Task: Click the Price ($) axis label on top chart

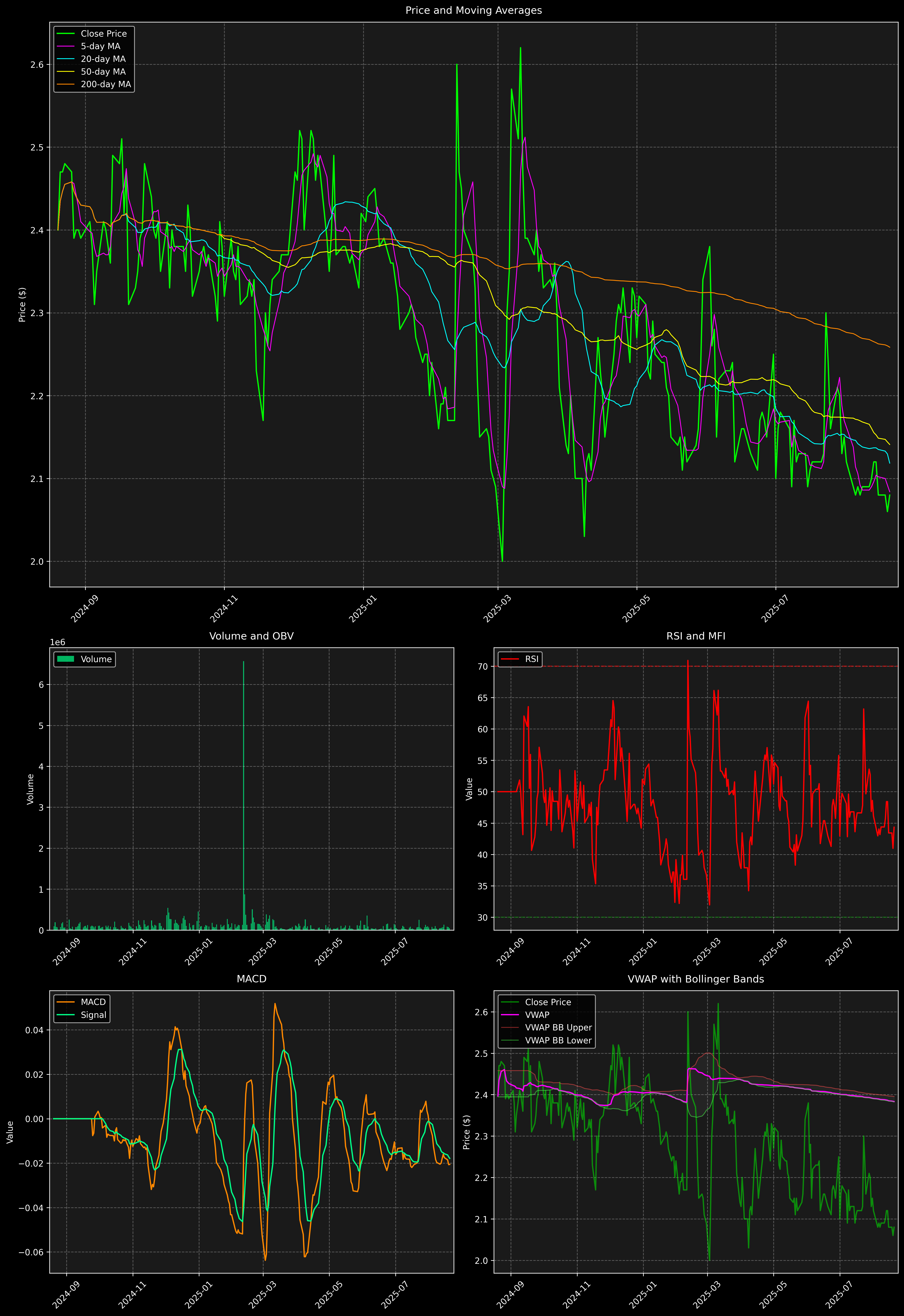Action: coord(22,305)
